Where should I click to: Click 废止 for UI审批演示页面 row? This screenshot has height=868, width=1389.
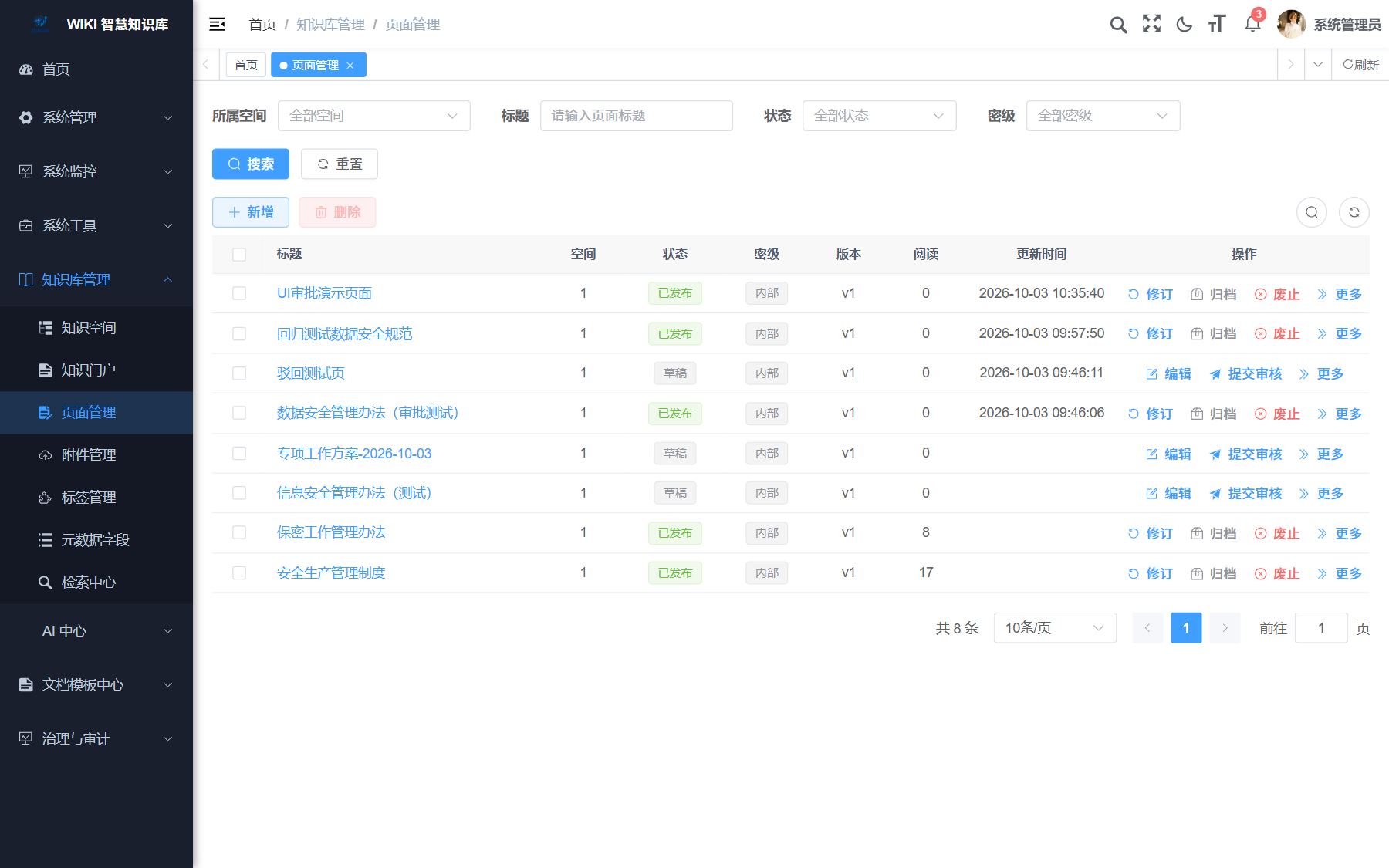[x=1278, y=294]
